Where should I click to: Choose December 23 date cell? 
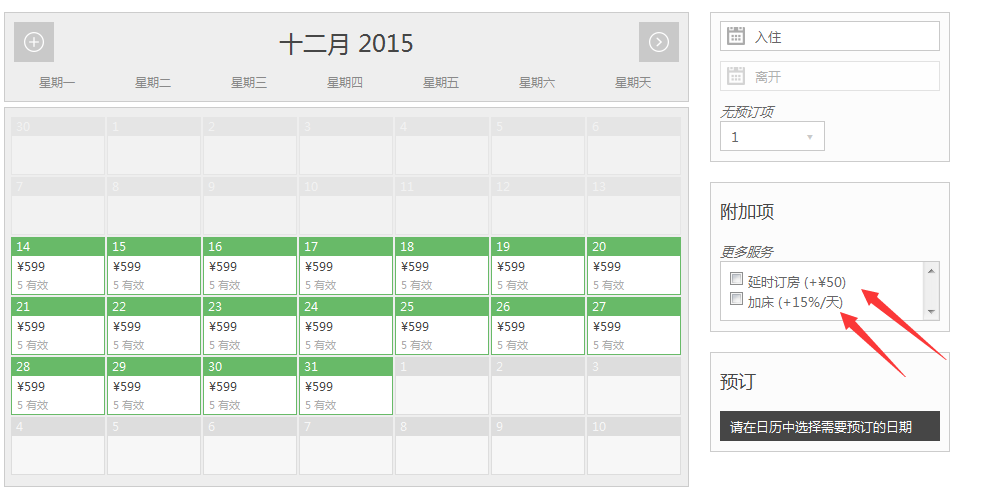coord(250,326)
